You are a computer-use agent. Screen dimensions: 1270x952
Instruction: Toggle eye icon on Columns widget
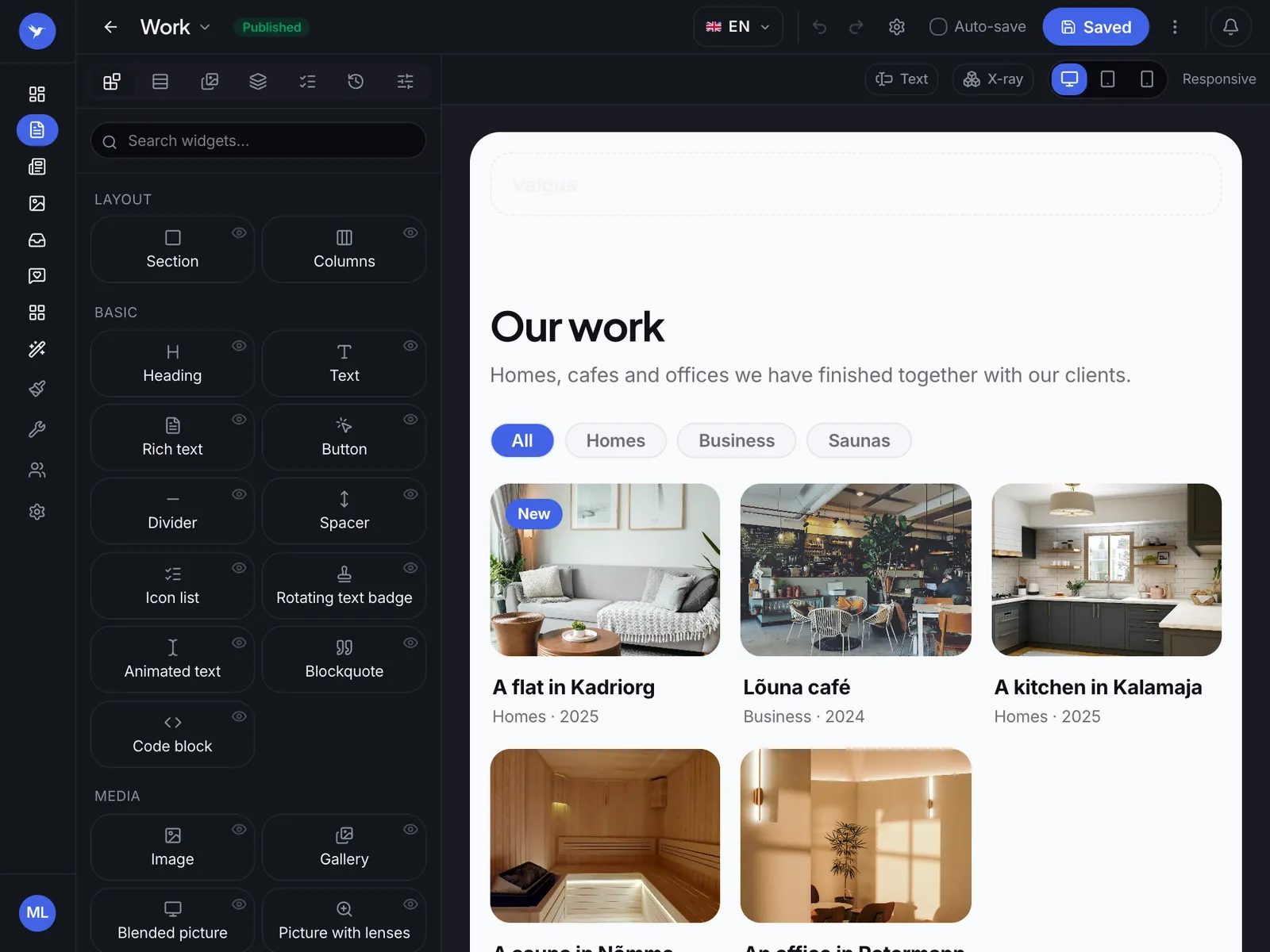point(410,232)
